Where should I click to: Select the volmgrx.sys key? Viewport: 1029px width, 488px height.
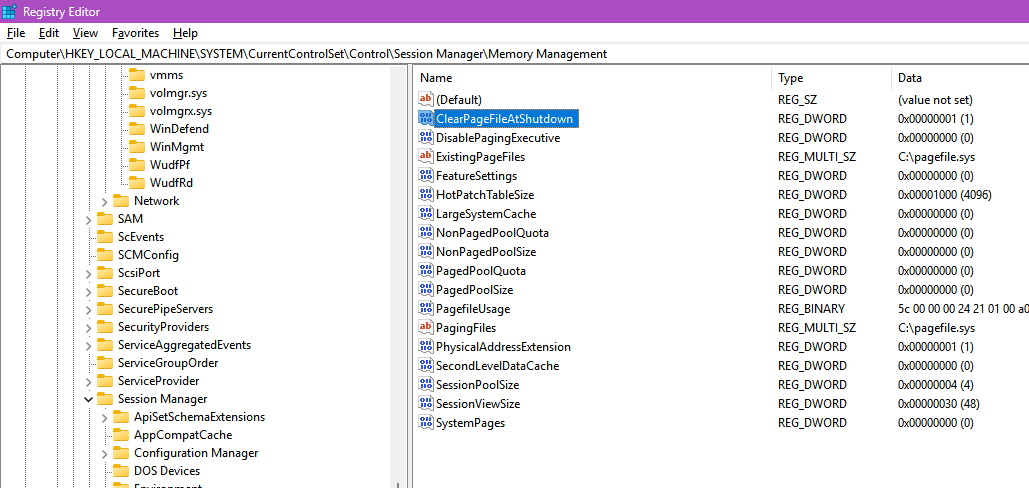(180, 111)
